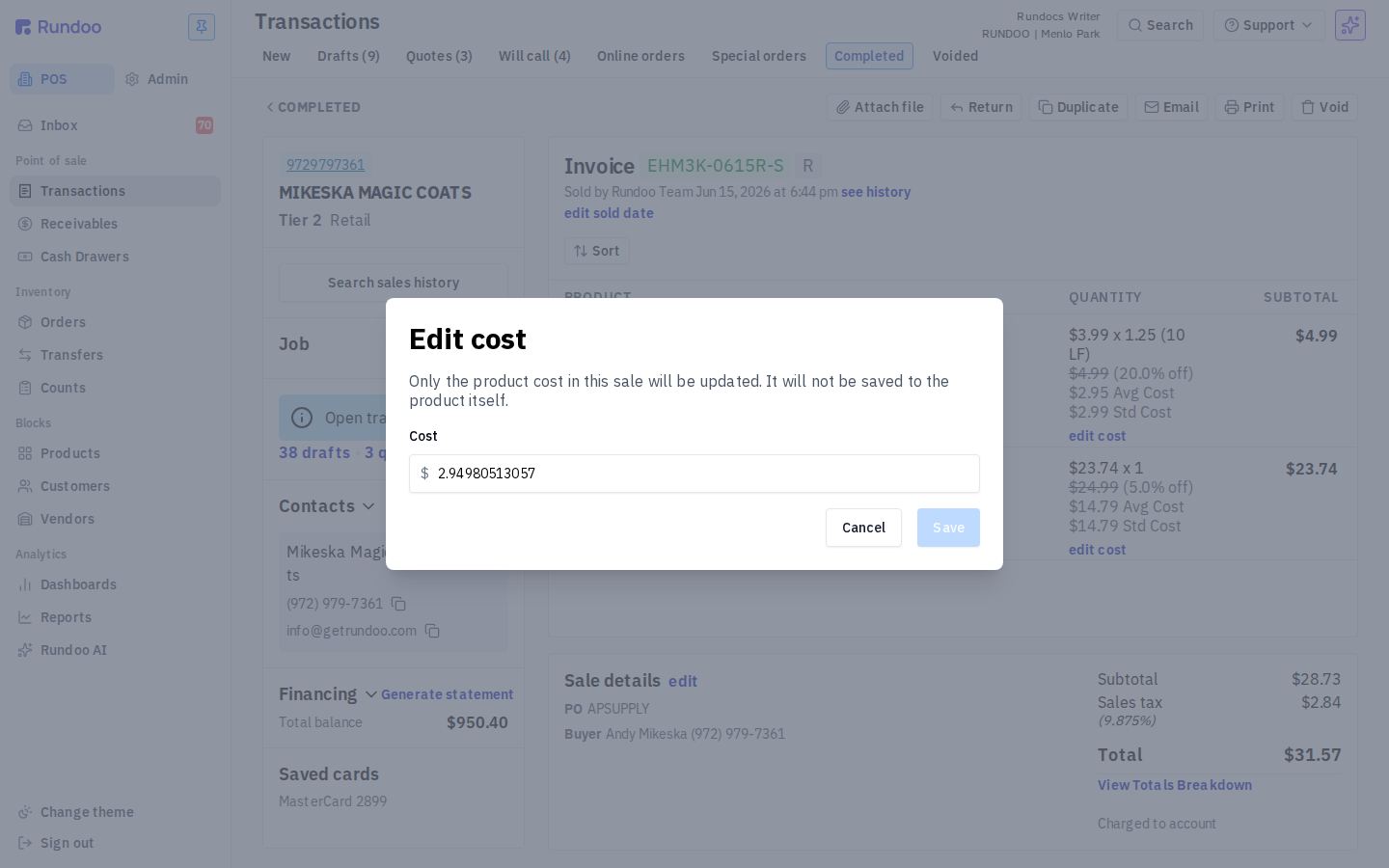Copy the contact phone number
This screenshot has height=868, width=1389.
point(398,604)
